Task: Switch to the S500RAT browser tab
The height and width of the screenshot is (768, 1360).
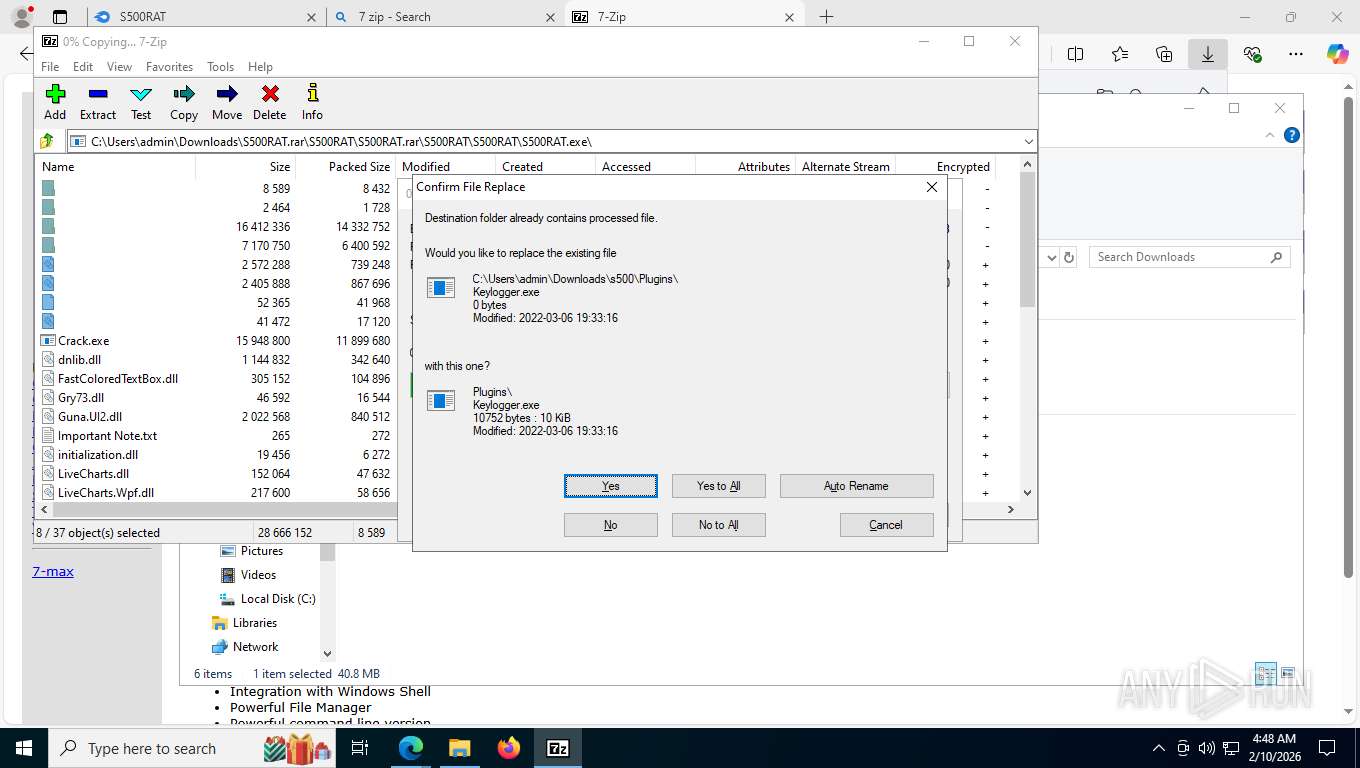Action: coord(205,17)
